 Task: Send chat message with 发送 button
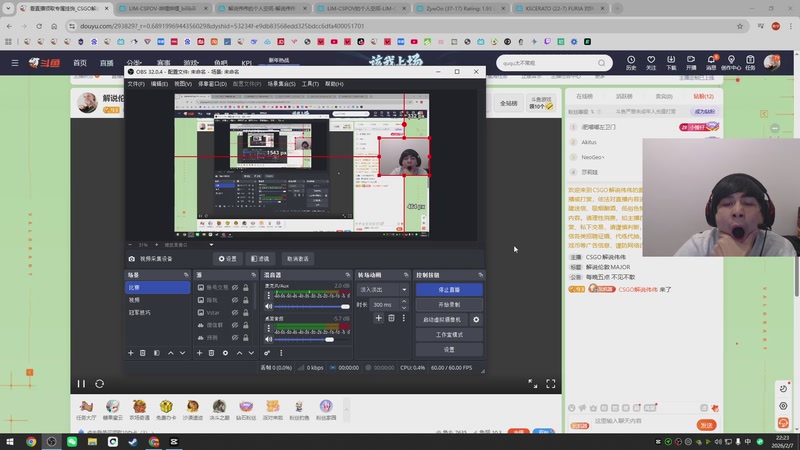[x=707, y=425]
